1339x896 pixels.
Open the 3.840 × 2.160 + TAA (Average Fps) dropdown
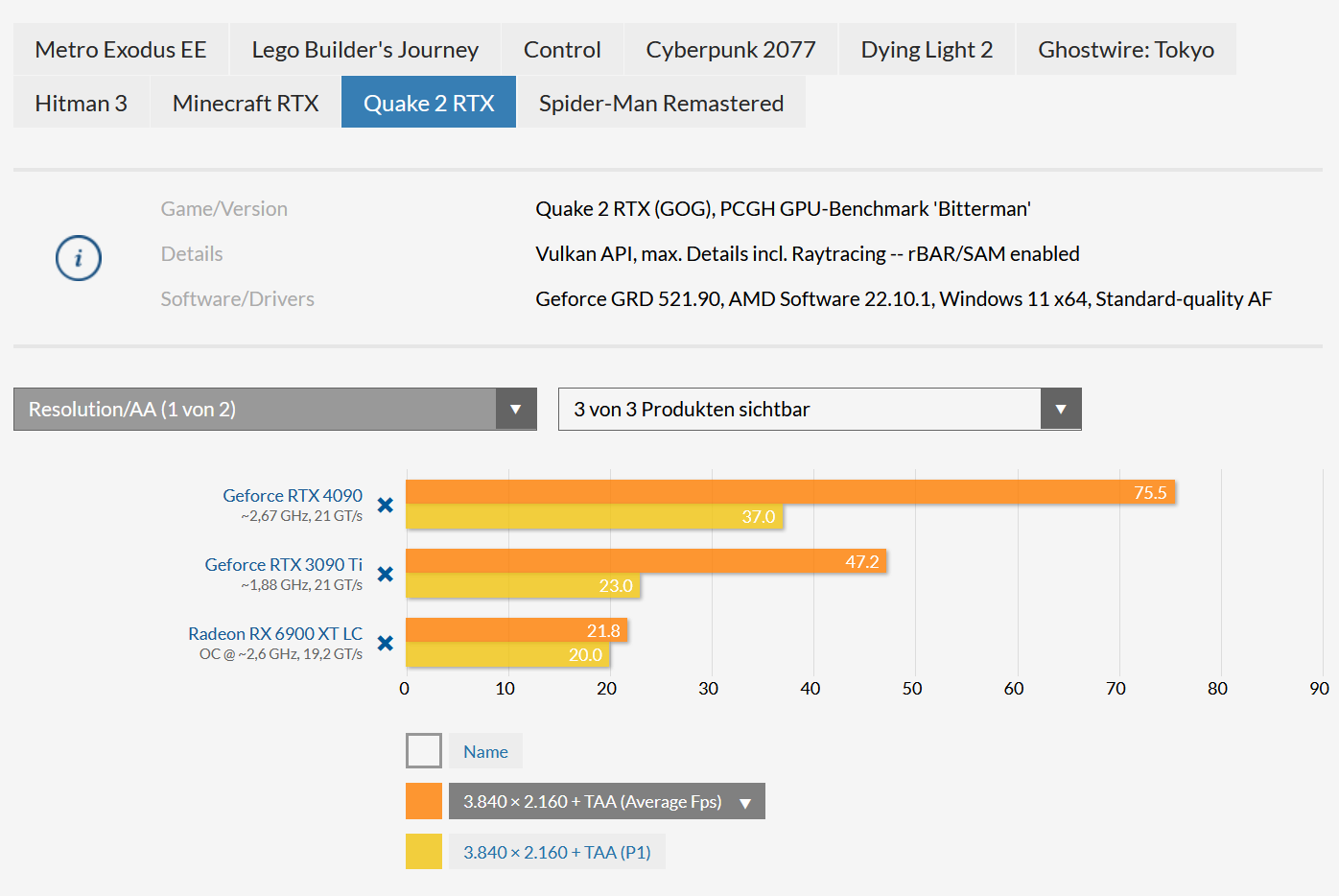click(x=607, y=801)
